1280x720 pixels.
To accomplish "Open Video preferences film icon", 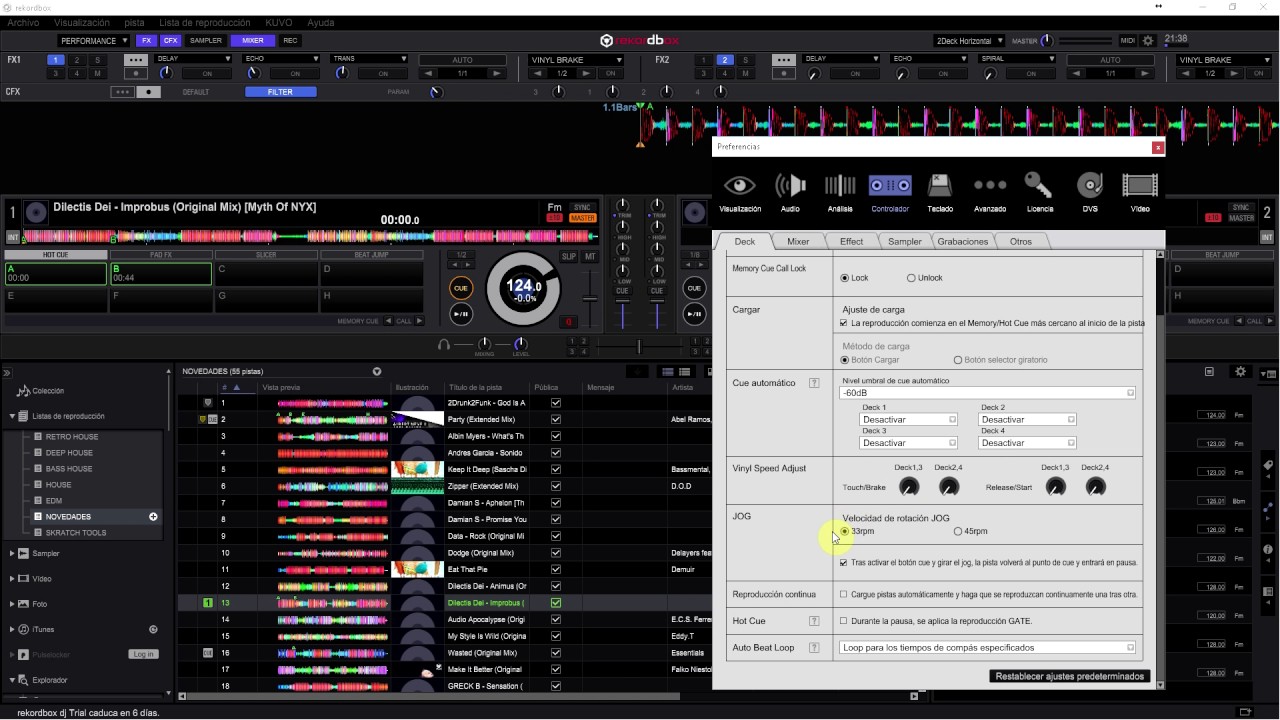I will pyautogui.click(x=1139, y=186).
